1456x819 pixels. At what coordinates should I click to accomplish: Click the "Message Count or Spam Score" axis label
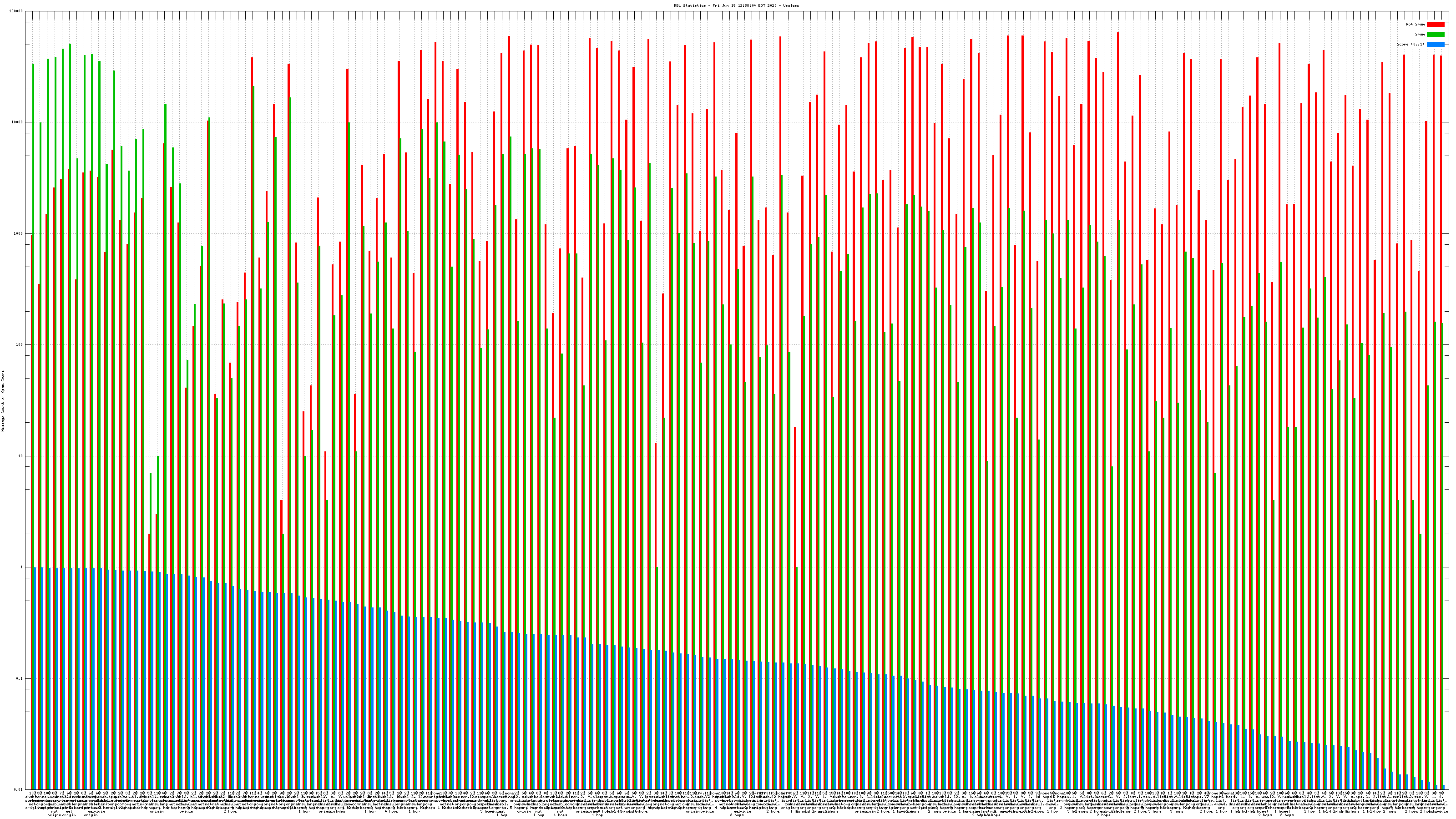[x=3, y=401]
